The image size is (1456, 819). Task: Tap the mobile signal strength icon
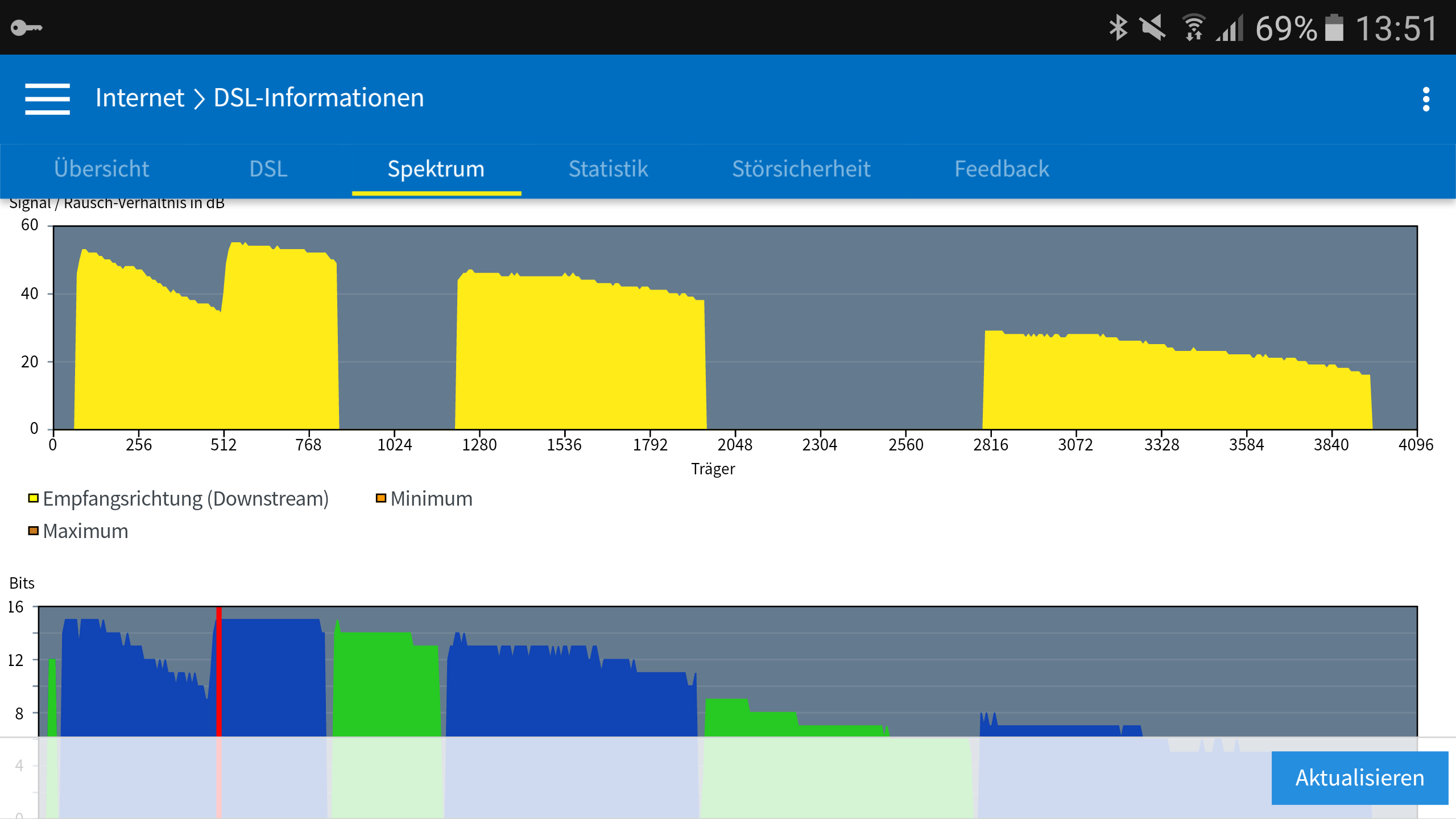click(x=1230, y=27)
